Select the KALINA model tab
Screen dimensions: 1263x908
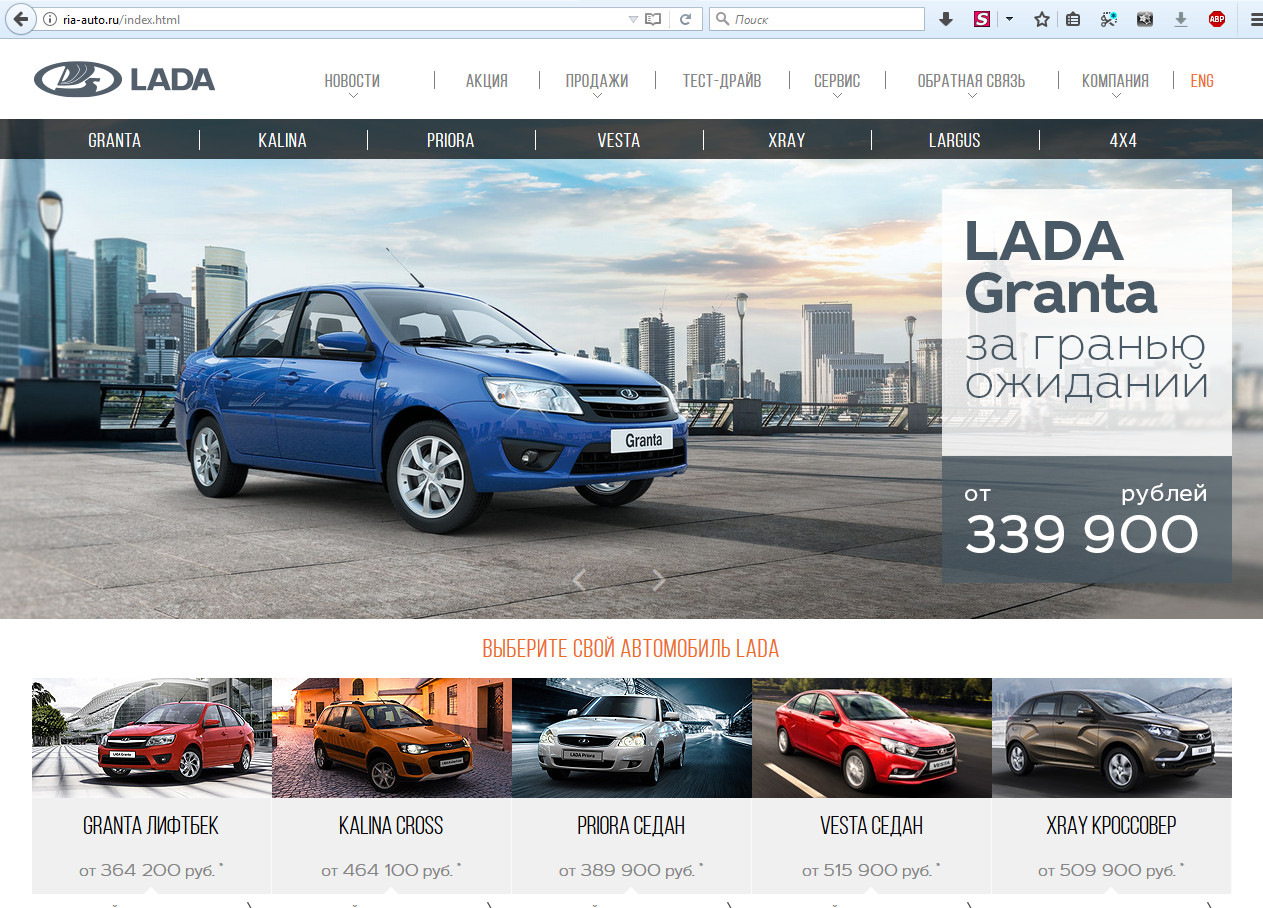[283, 140]
